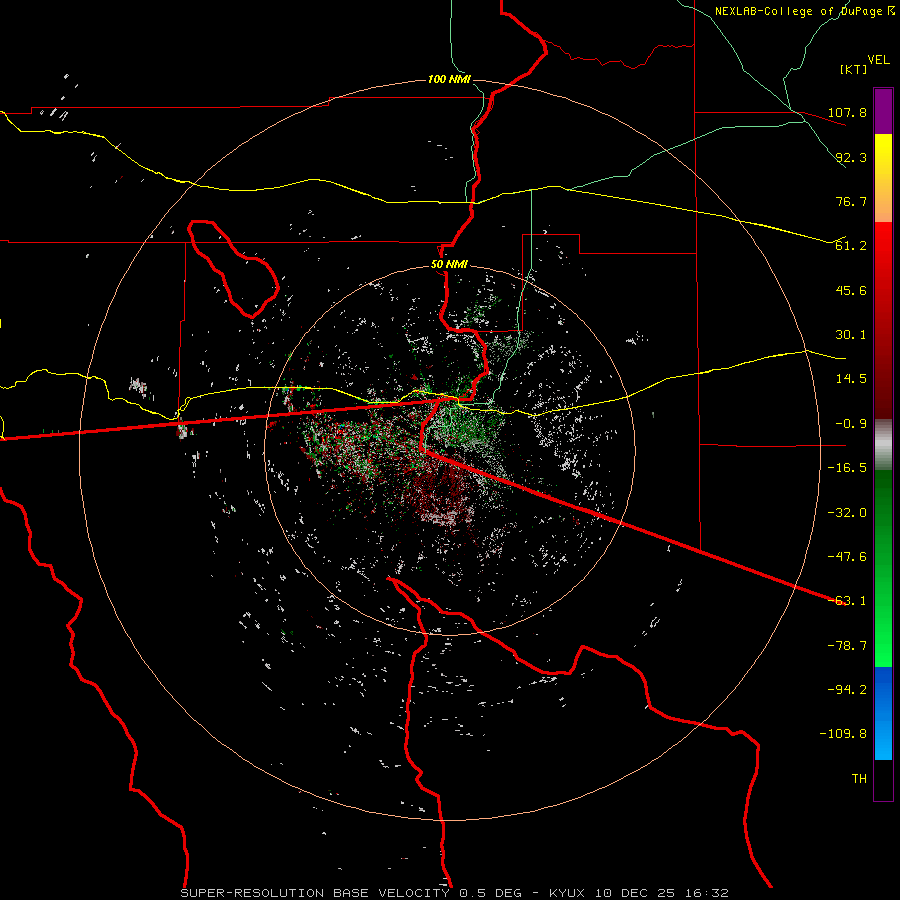Click the -32.0 velocity scale value
This screenshot has width=900, height=900.
pyautogui.click(x=847, y=513)
